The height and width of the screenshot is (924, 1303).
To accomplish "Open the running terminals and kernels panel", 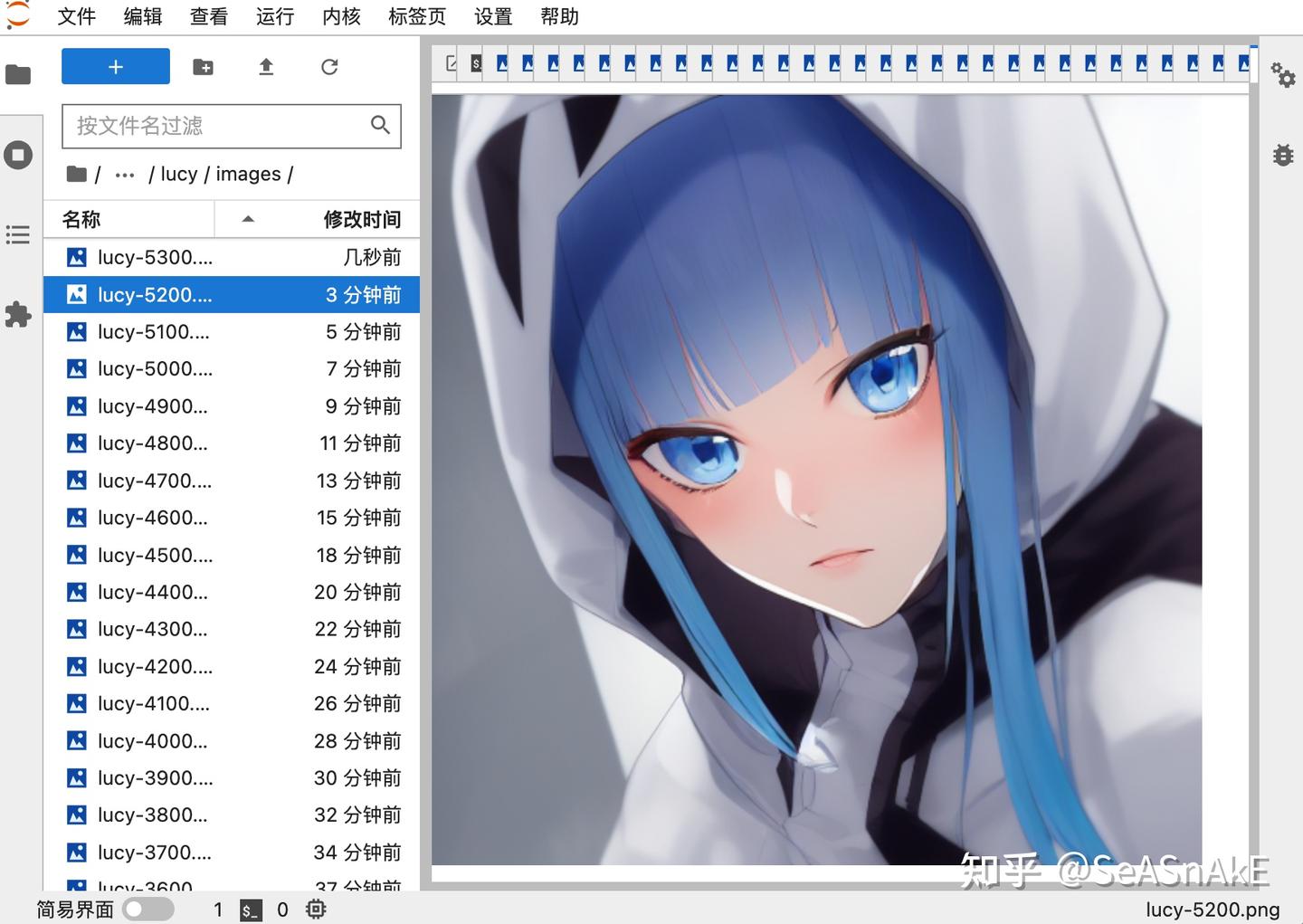I will tap(18, 154).
